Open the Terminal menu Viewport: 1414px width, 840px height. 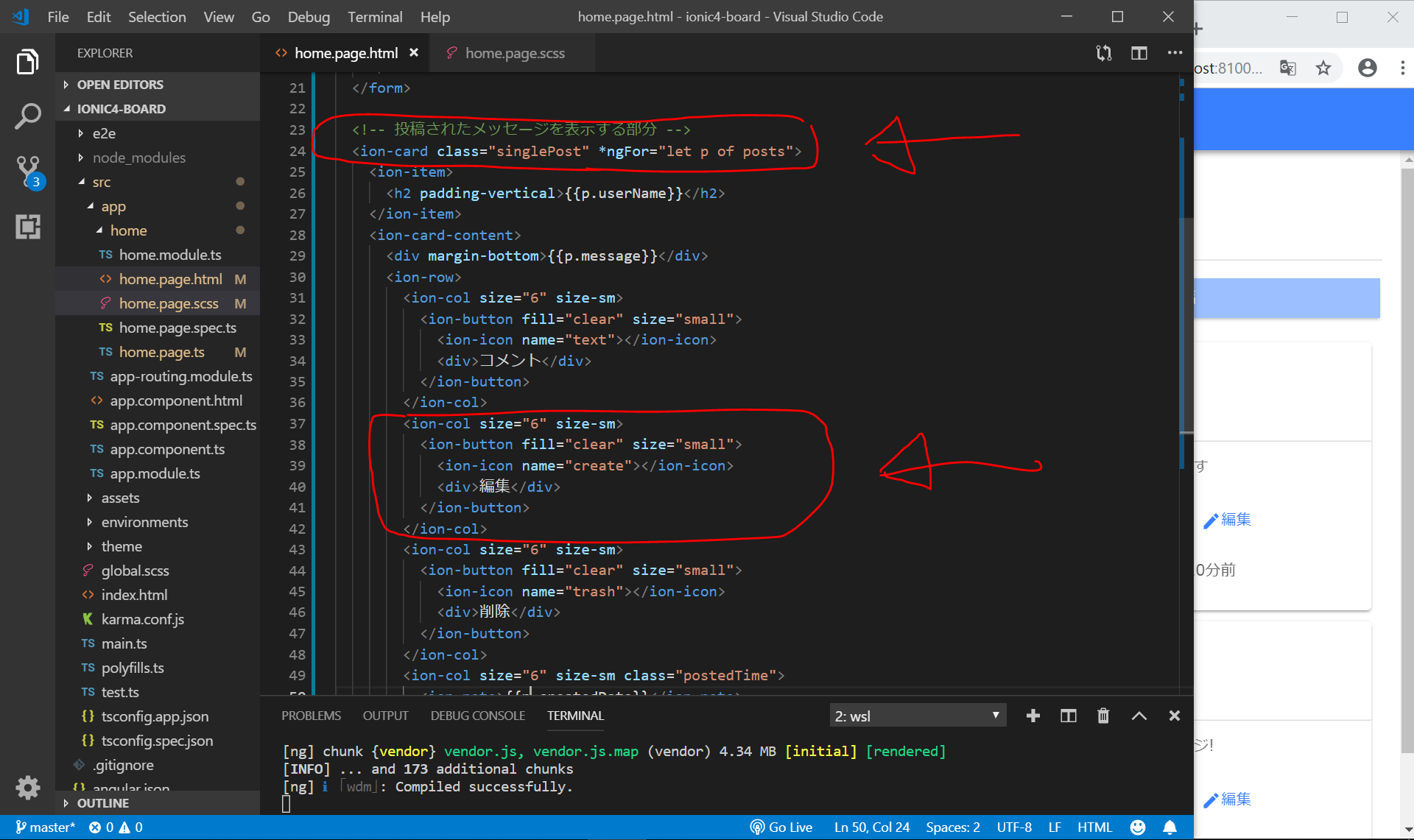[375, 16]
